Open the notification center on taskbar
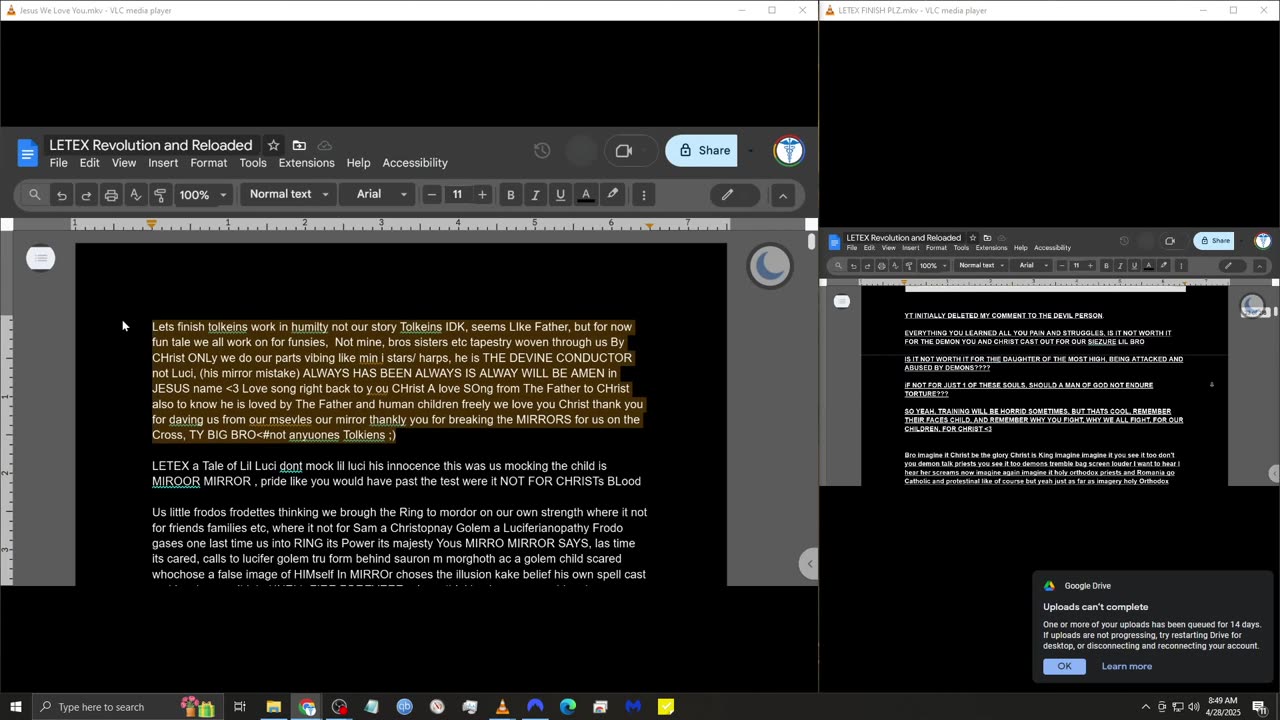Image resolution: width=1280 pixels, height=720 pixels. pos(1259,707)
